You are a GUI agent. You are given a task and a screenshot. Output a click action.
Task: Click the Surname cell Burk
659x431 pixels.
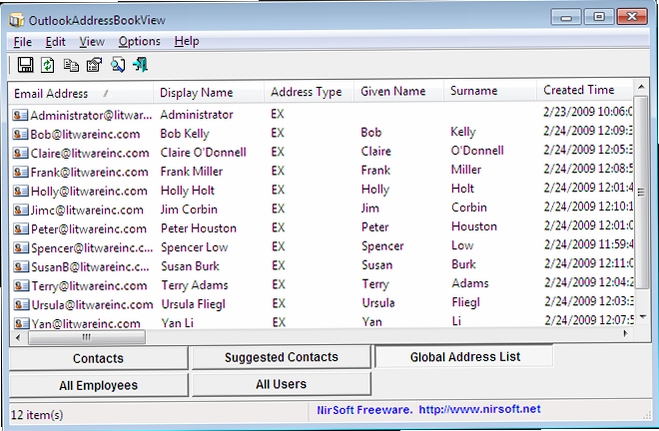[464, 264]
